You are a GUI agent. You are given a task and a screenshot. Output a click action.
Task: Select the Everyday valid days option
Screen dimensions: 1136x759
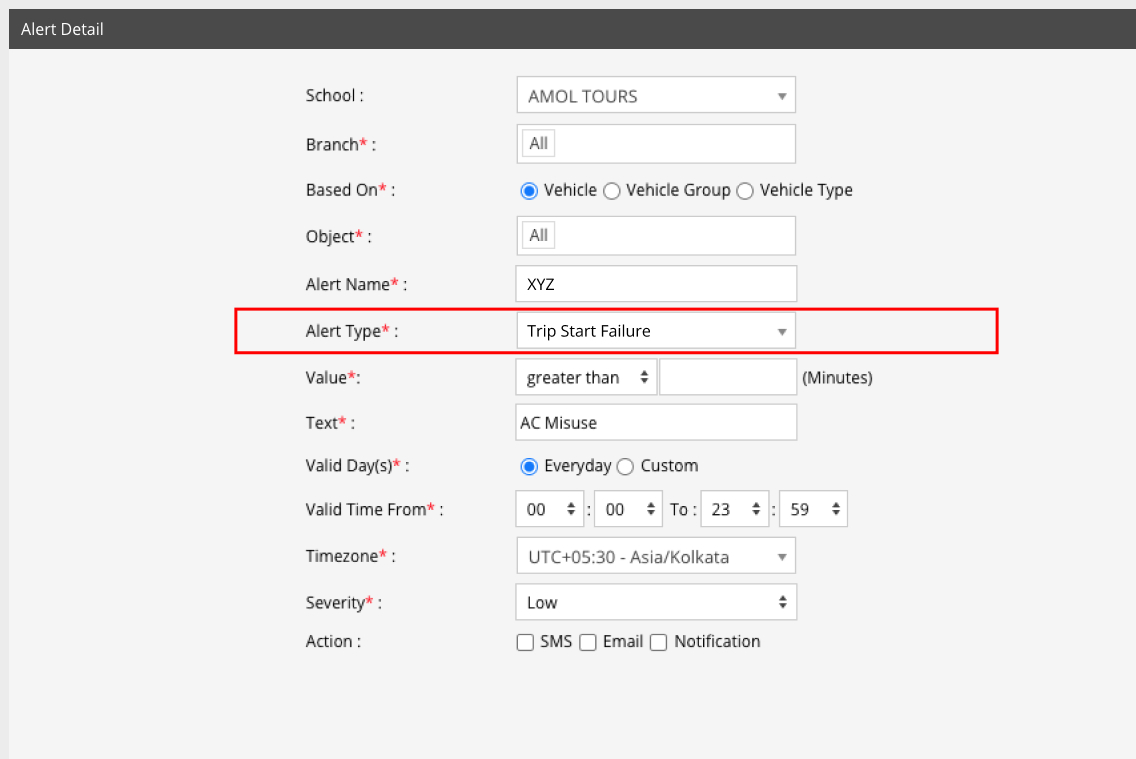[530, 467]
